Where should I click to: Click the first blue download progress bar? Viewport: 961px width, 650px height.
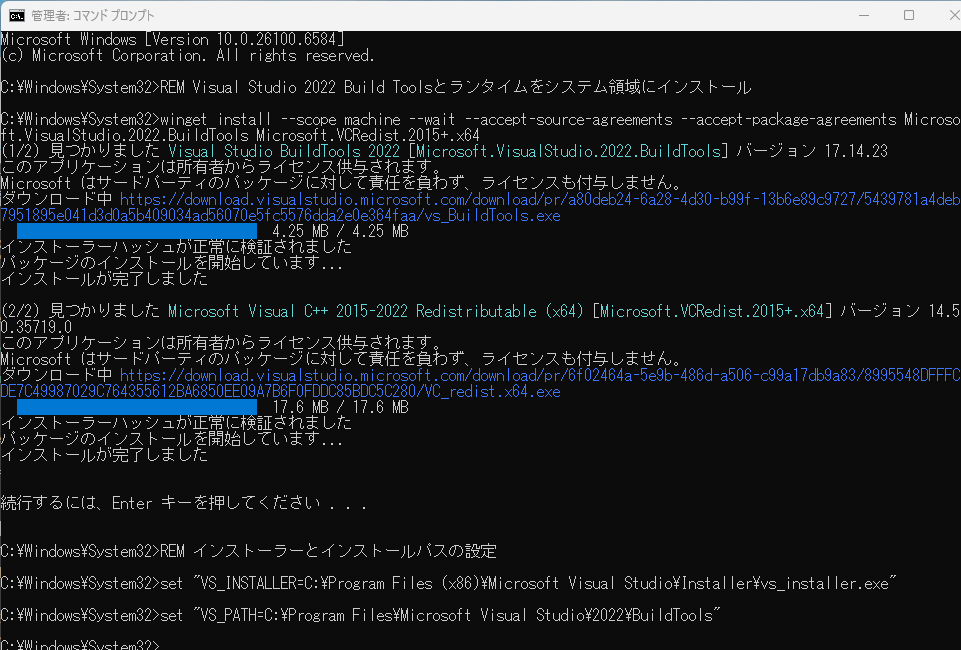[x=135, y=231]
